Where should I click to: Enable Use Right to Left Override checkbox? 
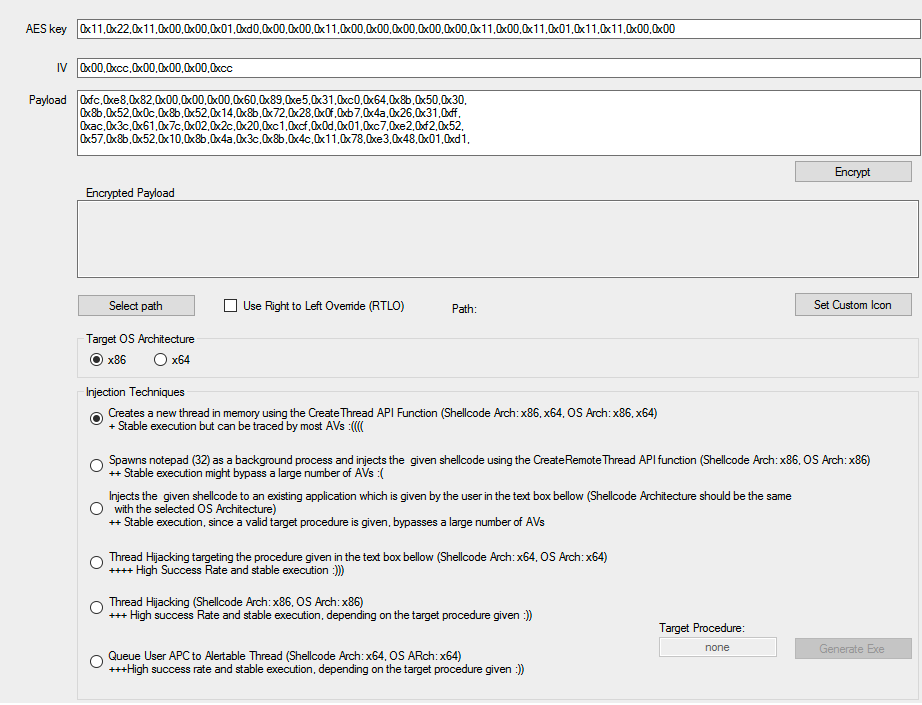pyautogui.click(x=230, y=306)
